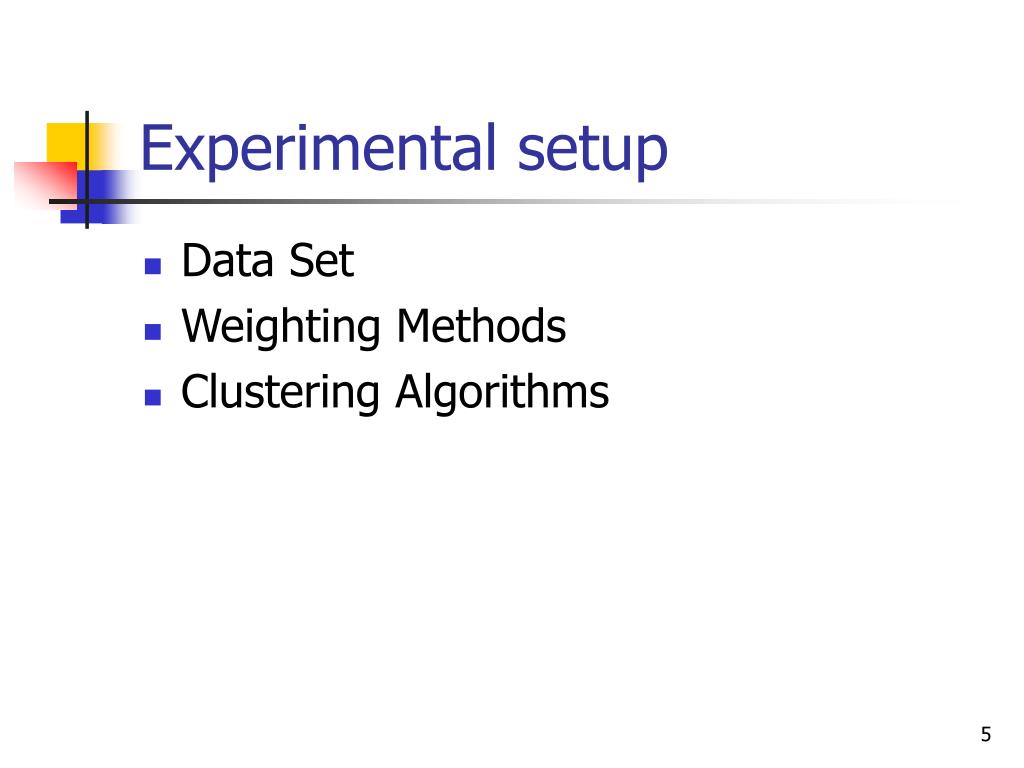Viewport: 1024px width, 768px height.
Task: Click the word "Methods"
Action: coord(481,326)
